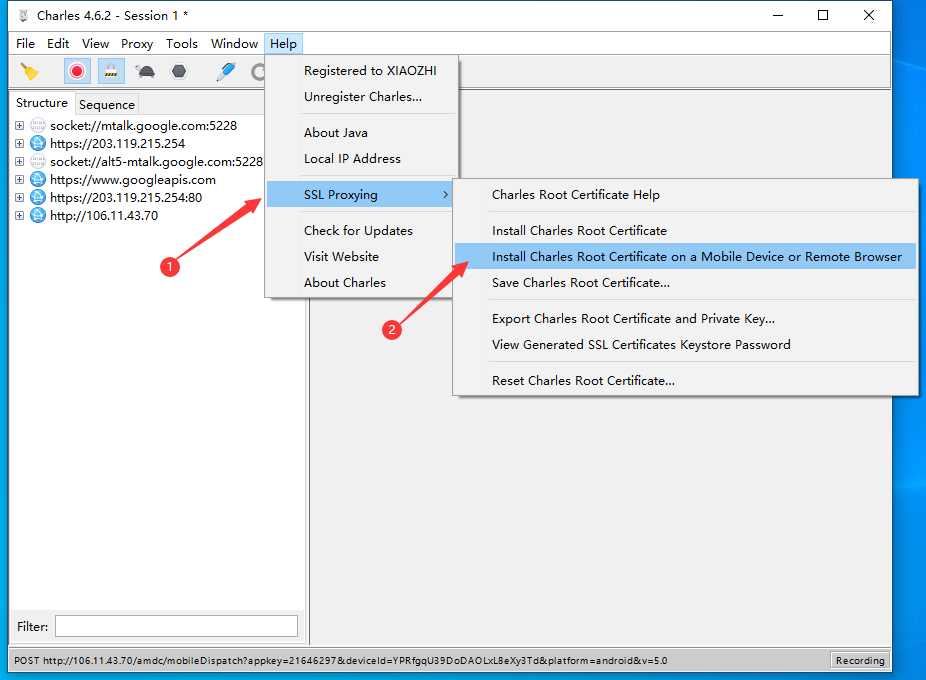Minimize the Charles window
Viewport: 926px width, 680px height.
tap(778, 15)
